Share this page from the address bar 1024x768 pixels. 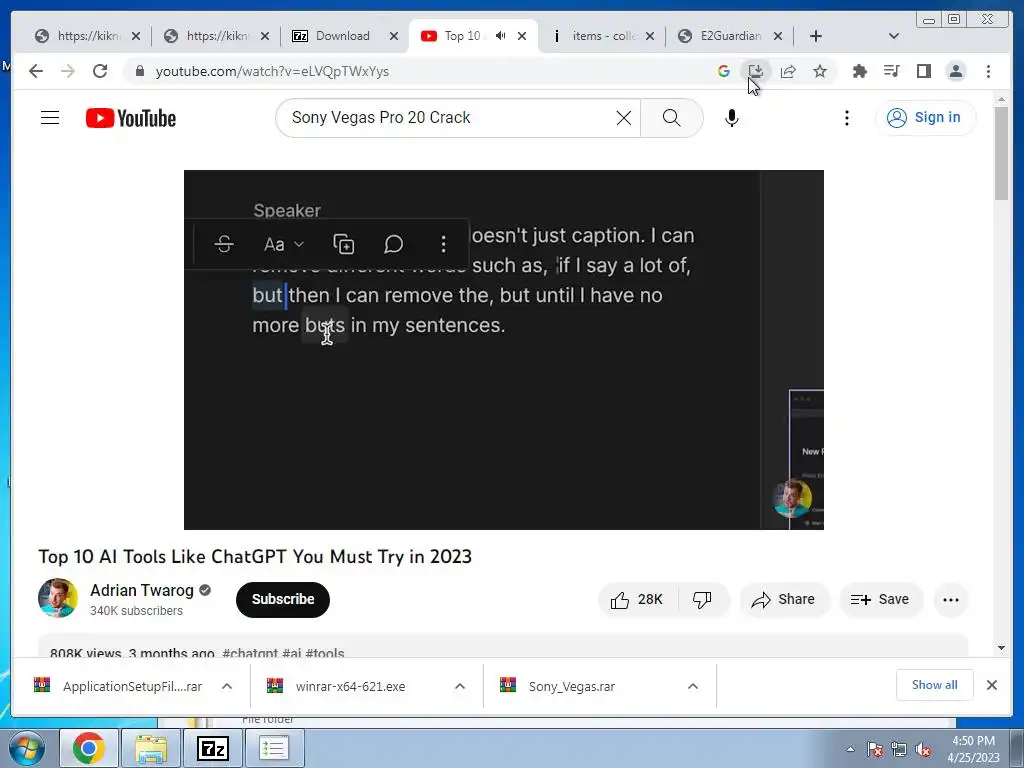point(788,71)
